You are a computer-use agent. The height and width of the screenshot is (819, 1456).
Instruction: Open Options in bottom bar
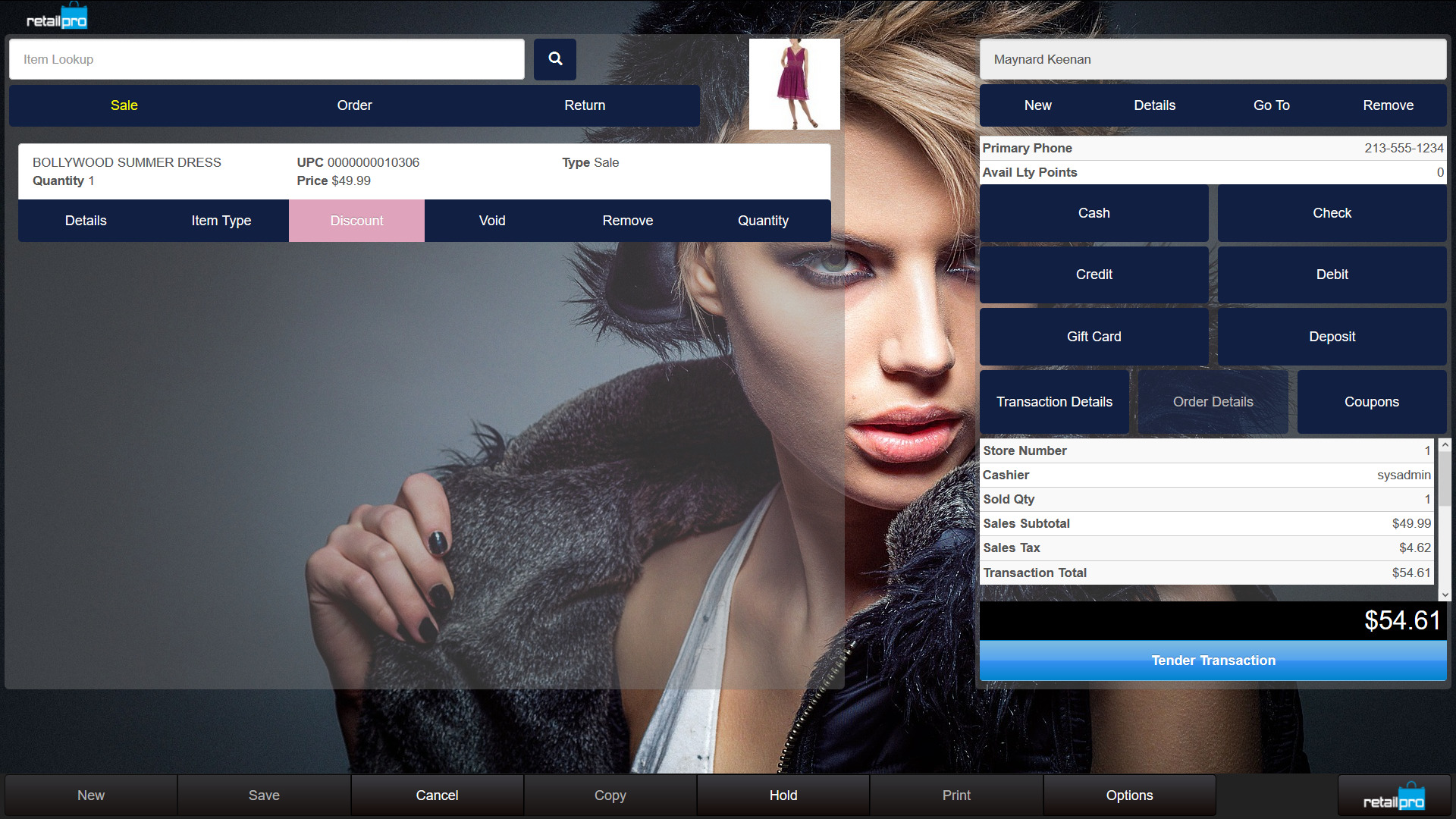pyautogui.click(x=1128, y=795)
